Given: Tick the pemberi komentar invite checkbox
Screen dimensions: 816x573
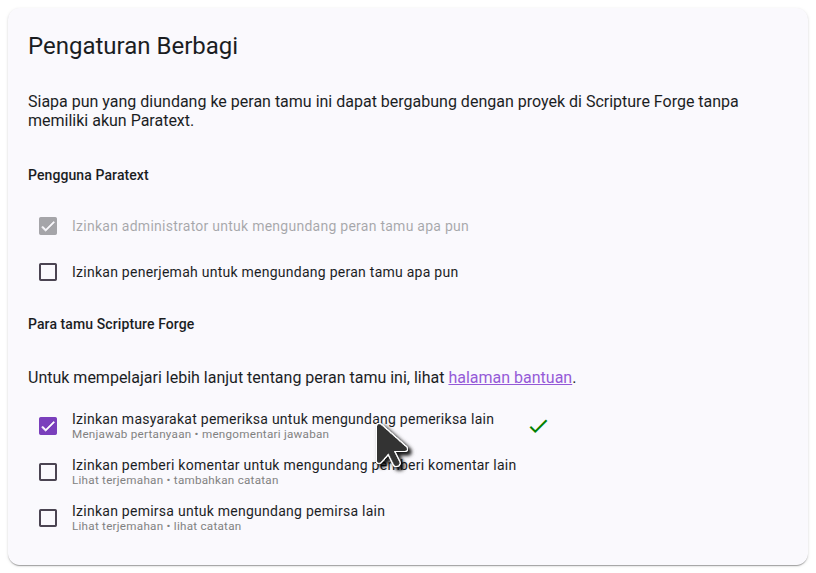Looking at the screenshot, I should [x=48, y=472].
